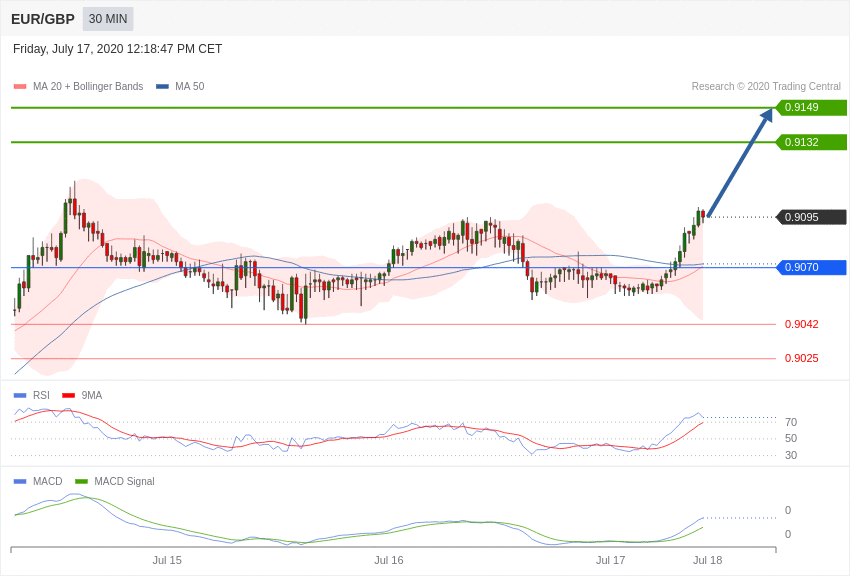Image resolution: width=850 pixels, height=576 pixels.
Task: Click the RSI 30 axis value
Action: [x=791, y=455]
